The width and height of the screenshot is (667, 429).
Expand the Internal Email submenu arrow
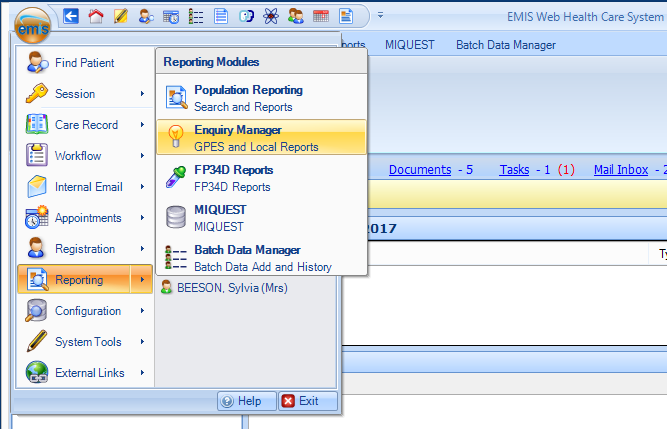pos(143,187)
